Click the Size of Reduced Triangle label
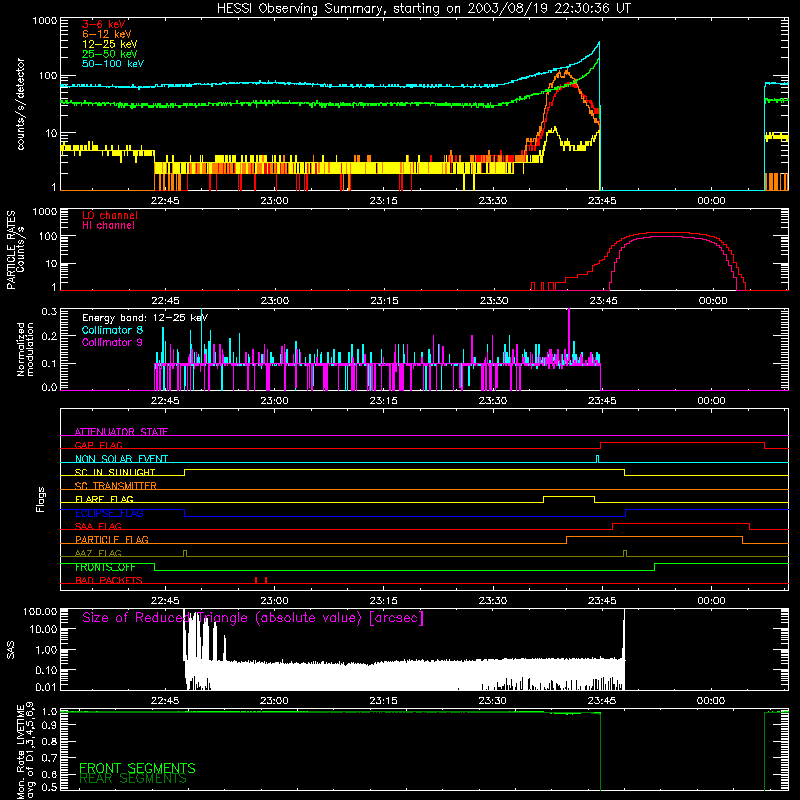The width and height of the screenshot is (800, 800). (253, 618)
